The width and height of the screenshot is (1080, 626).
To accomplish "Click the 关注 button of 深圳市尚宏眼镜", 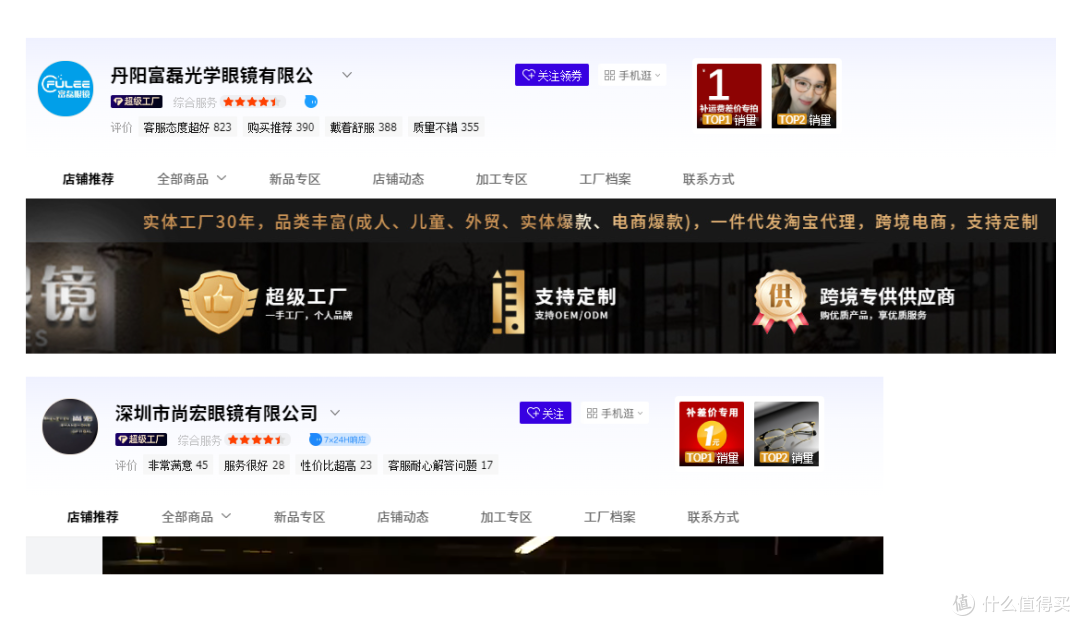I will coord(546,413).
